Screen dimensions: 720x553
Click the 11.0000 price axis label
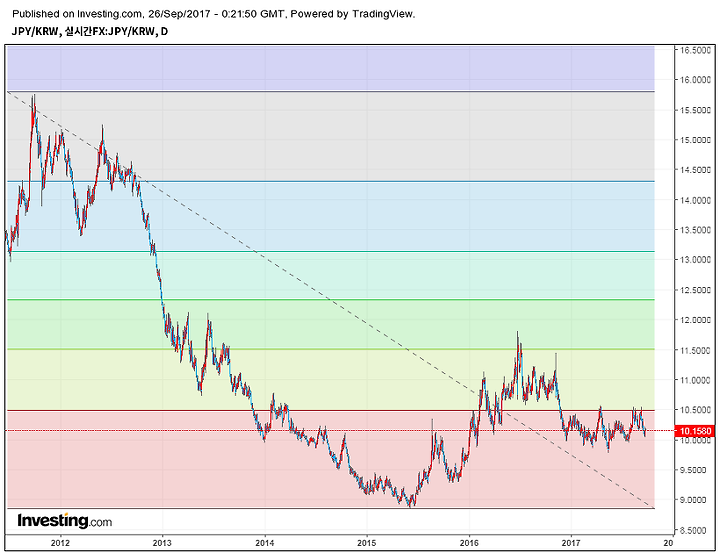pyautogui.click(x=696, y=380)
